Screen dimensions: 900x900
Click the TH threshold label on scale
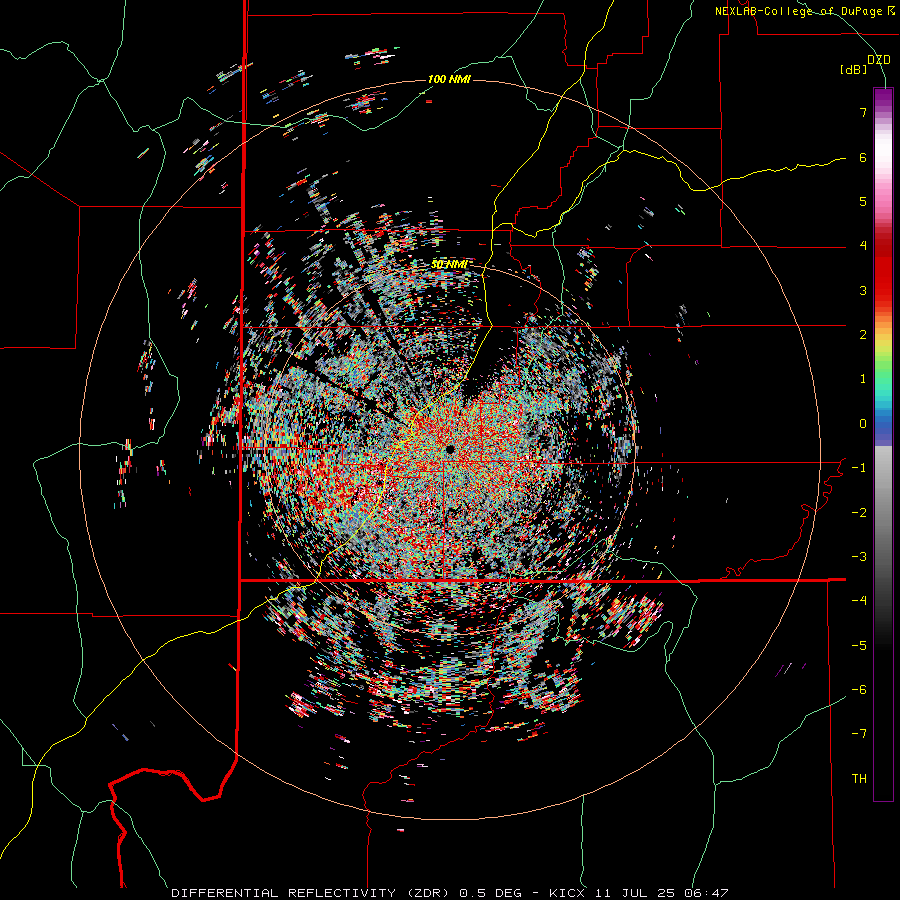859,779
